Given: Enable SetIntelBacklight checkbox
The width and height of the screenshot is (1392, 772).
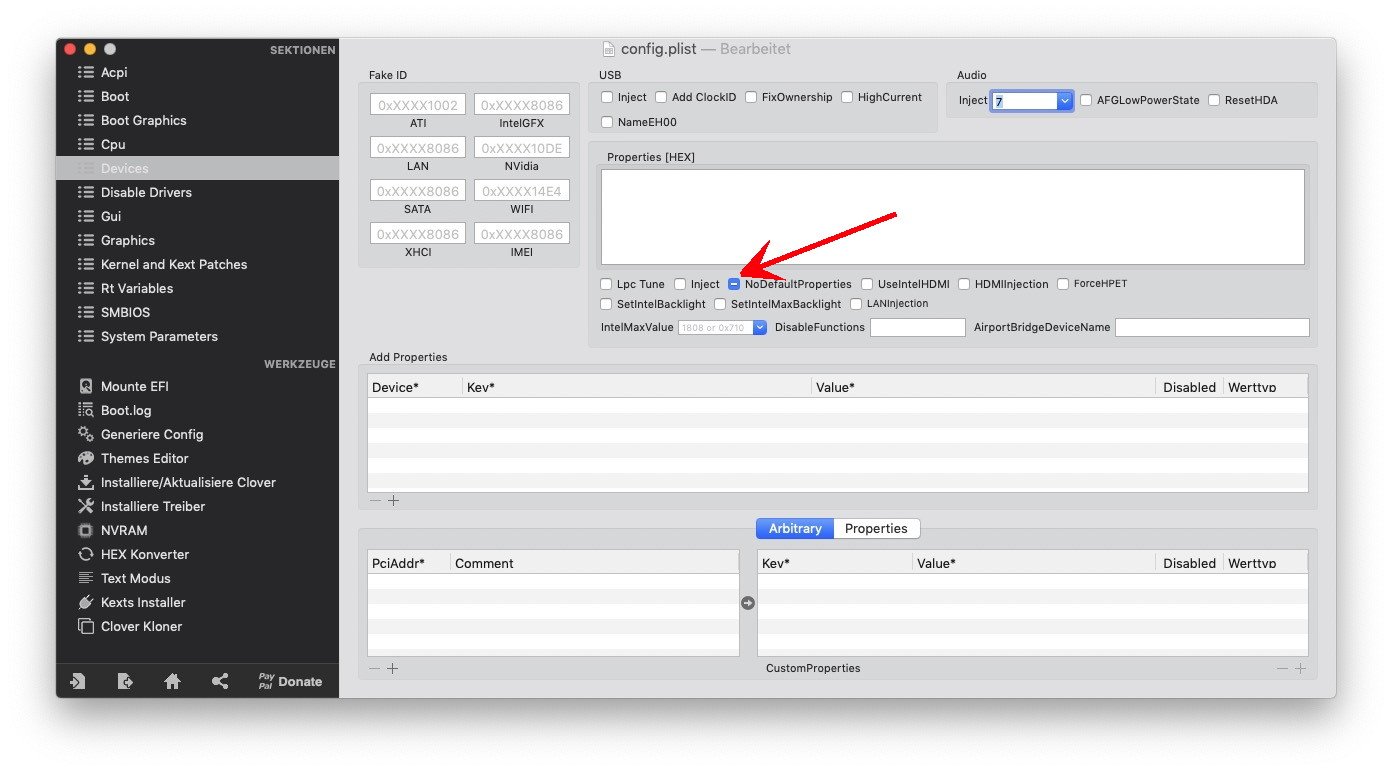Looking at the screenshot, I should click(x=606, y=304).
